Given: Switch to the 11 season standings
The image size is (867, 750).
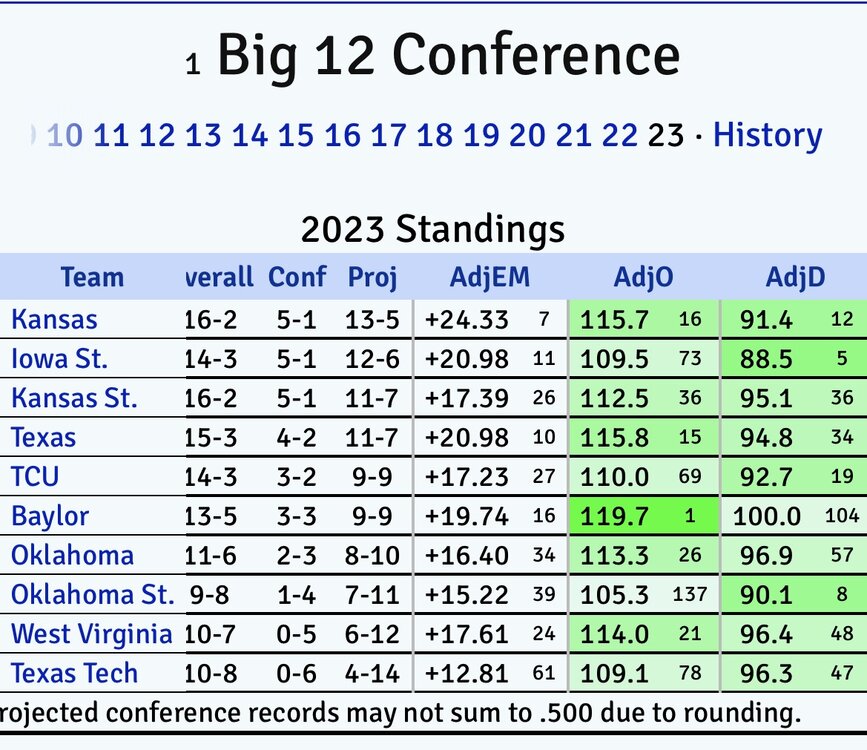Looking at the screenshot, I should tap(110, 135).
